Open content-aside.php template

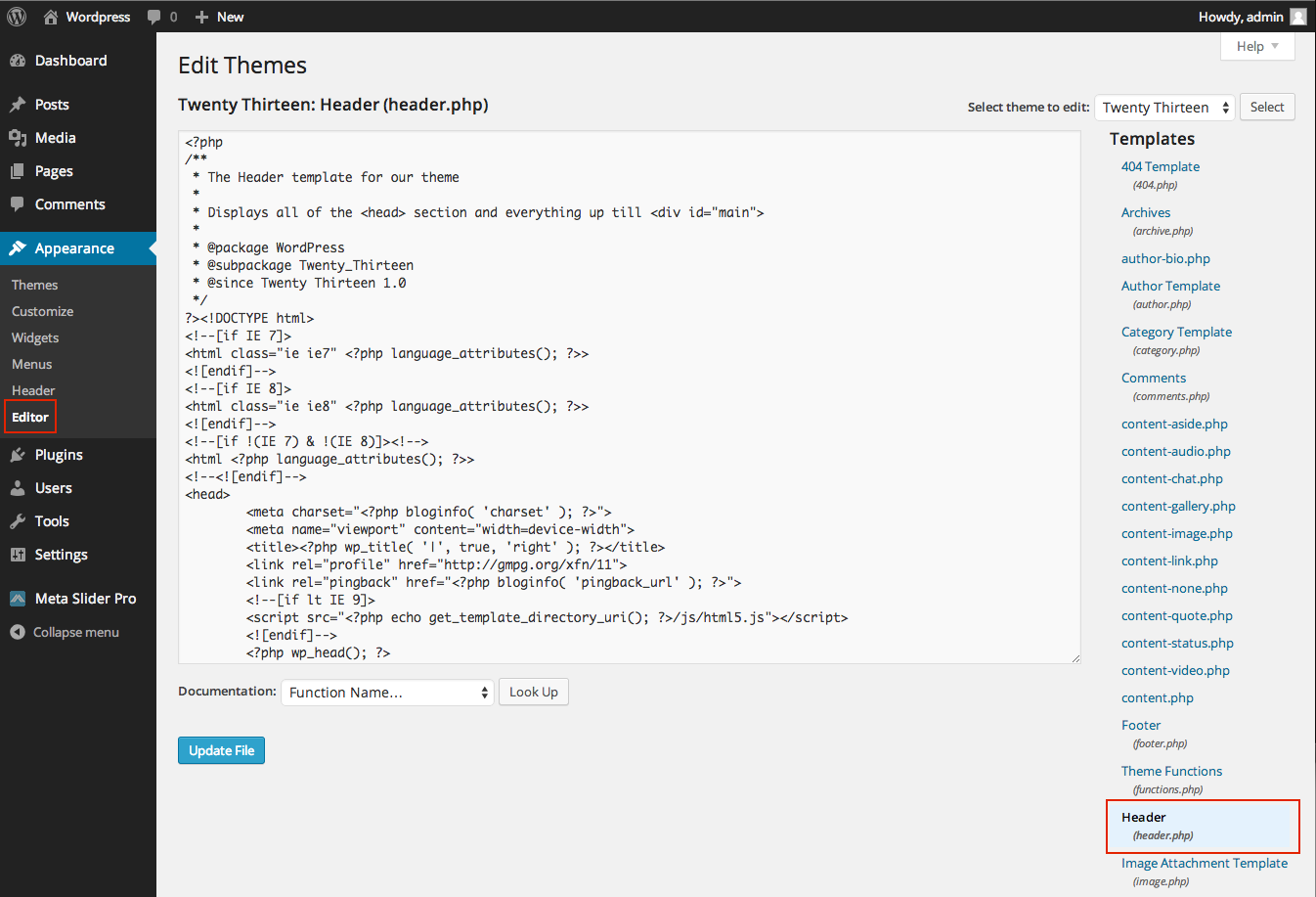(x=1174, y=424)
